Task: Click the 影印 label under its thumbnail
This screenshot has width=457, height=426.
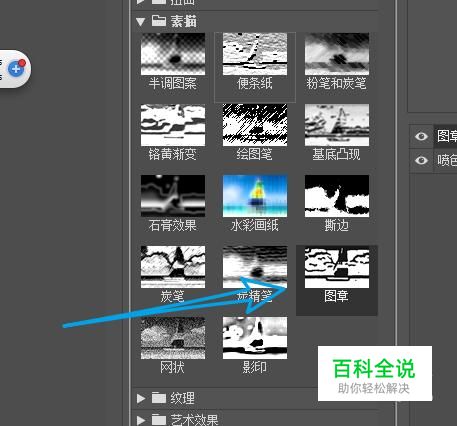Action: [254, 367]
